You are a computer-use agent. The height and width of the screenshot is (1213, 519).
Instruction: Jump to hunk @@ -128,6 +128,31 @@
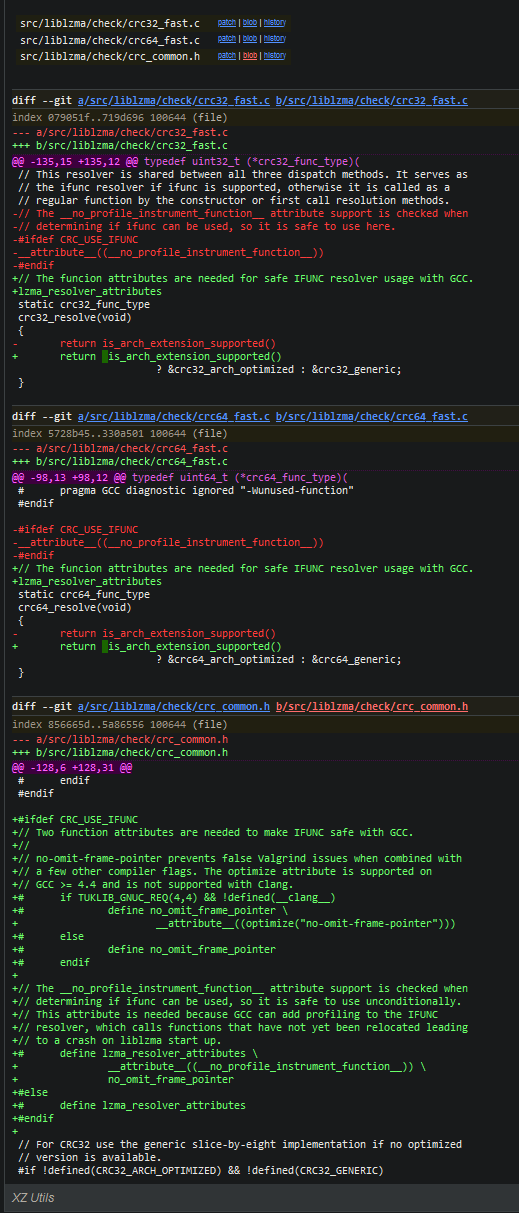(72, 767)
